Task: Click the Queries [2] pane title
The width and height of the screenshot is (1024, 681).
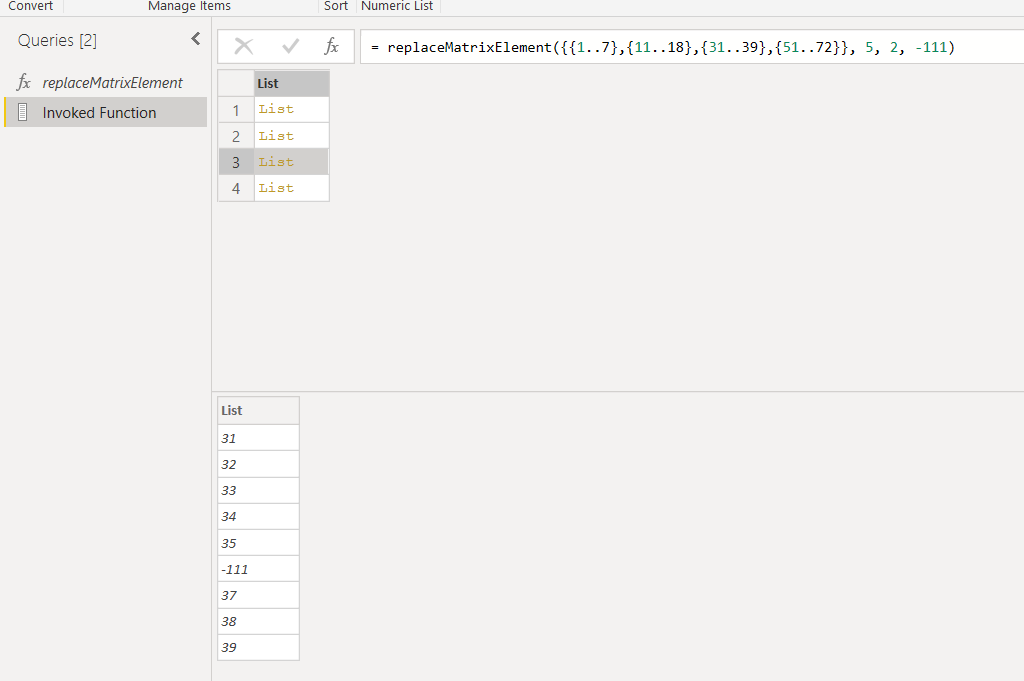Action: coord(57,40)
